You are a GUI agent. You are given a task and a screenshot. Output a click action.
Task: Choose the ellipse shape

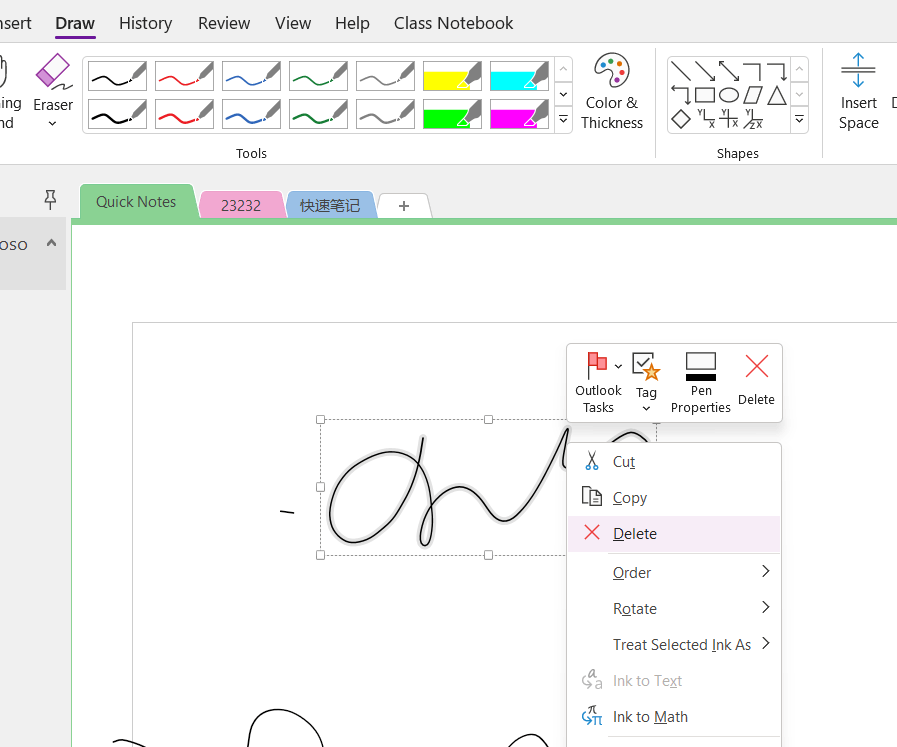pyautogui.click(x=729, y=95)
